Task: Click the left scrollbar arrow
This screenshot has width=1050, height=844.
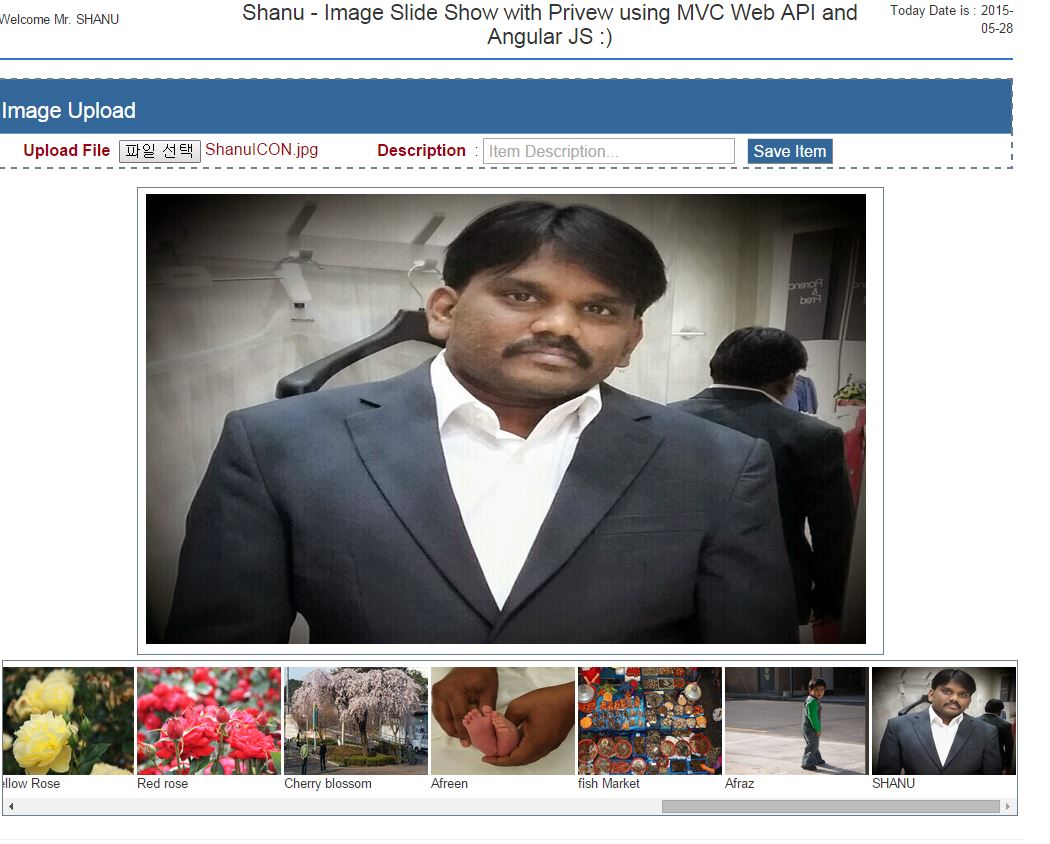Action: [11, 806]
